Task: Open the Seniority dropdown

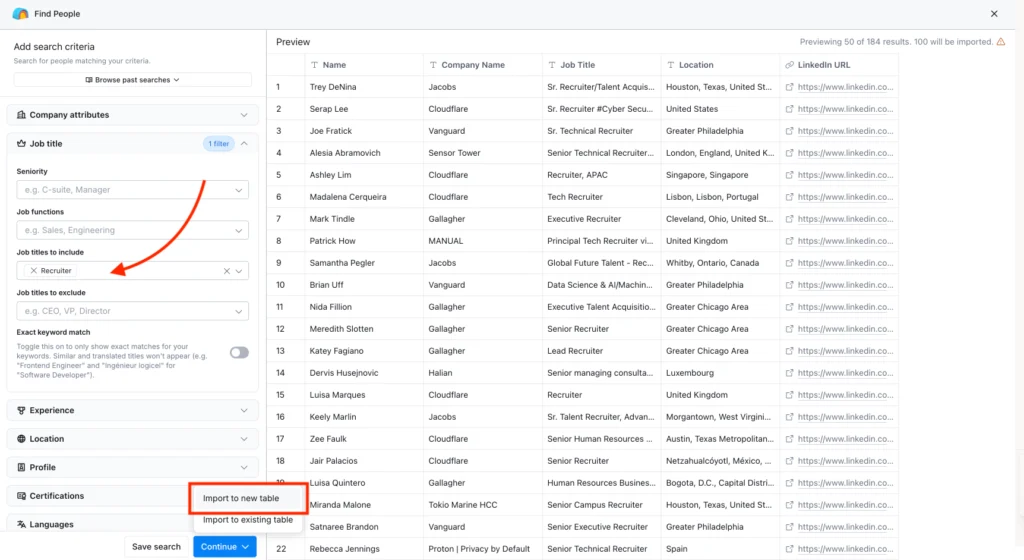Action: pyautogui.click(x=132, y=190)
